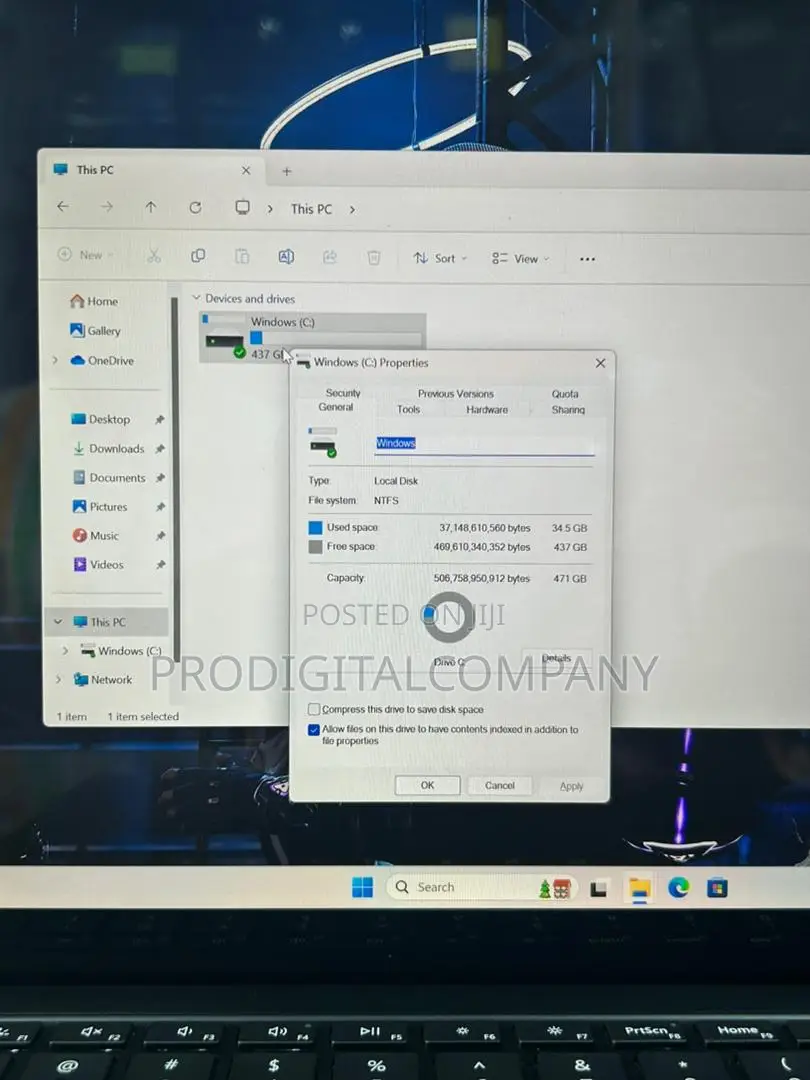Click the Cut scissors icon in toolbar
The width and height of the screenshot is (810, 1080).
coord(154,256)
